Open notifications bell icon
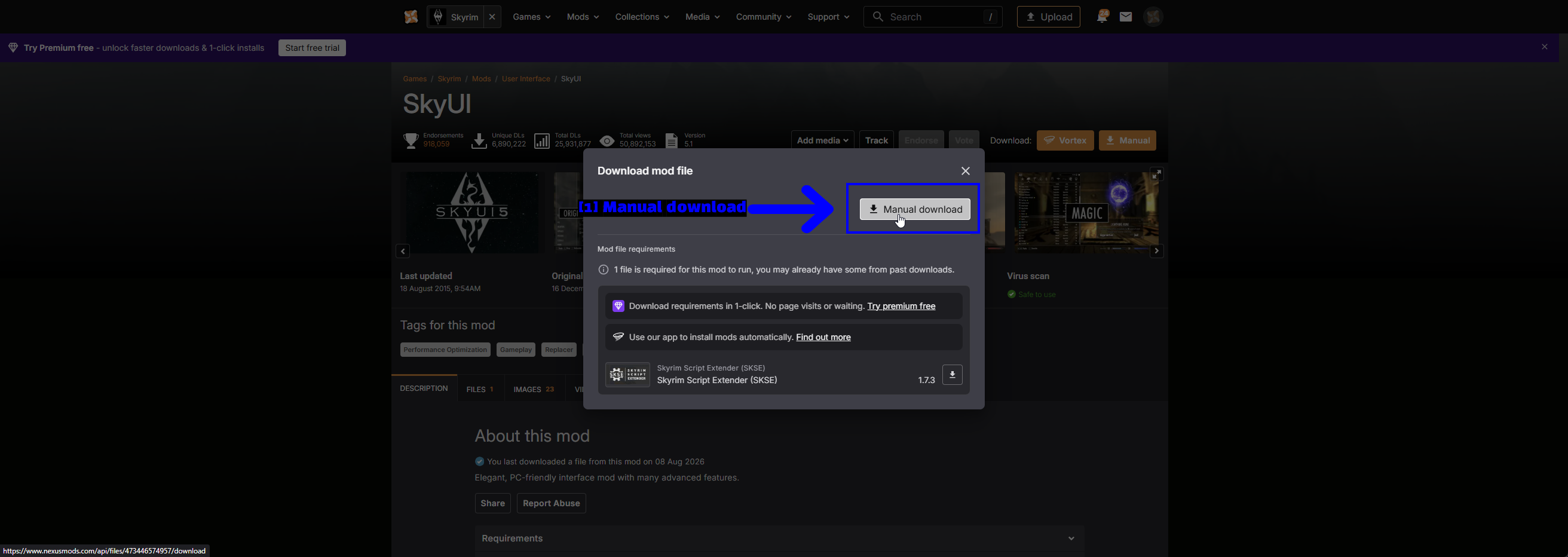Screen dimensions: 1568x557 [x=1102, y=17]
